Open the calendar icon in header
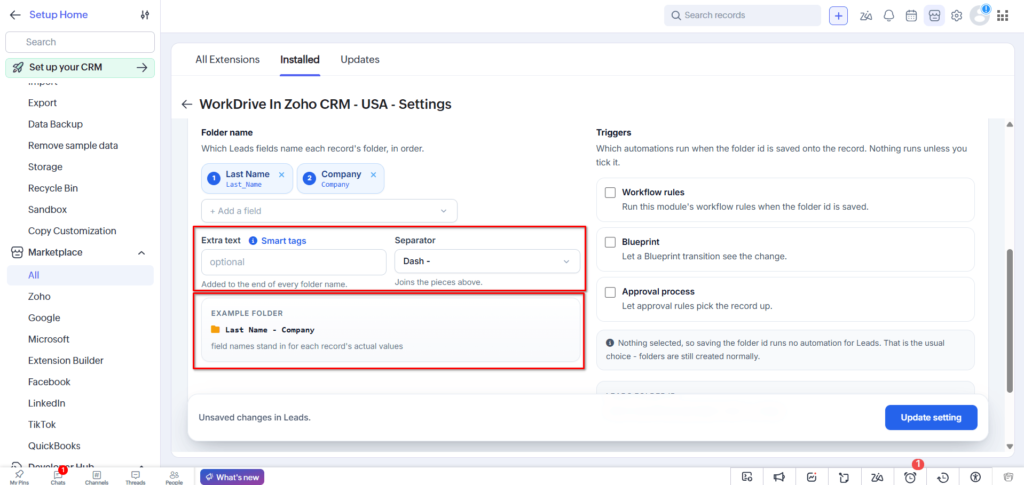Viewport: 1024px width, 485px height. pyautogui.click(x=911, y=16)
